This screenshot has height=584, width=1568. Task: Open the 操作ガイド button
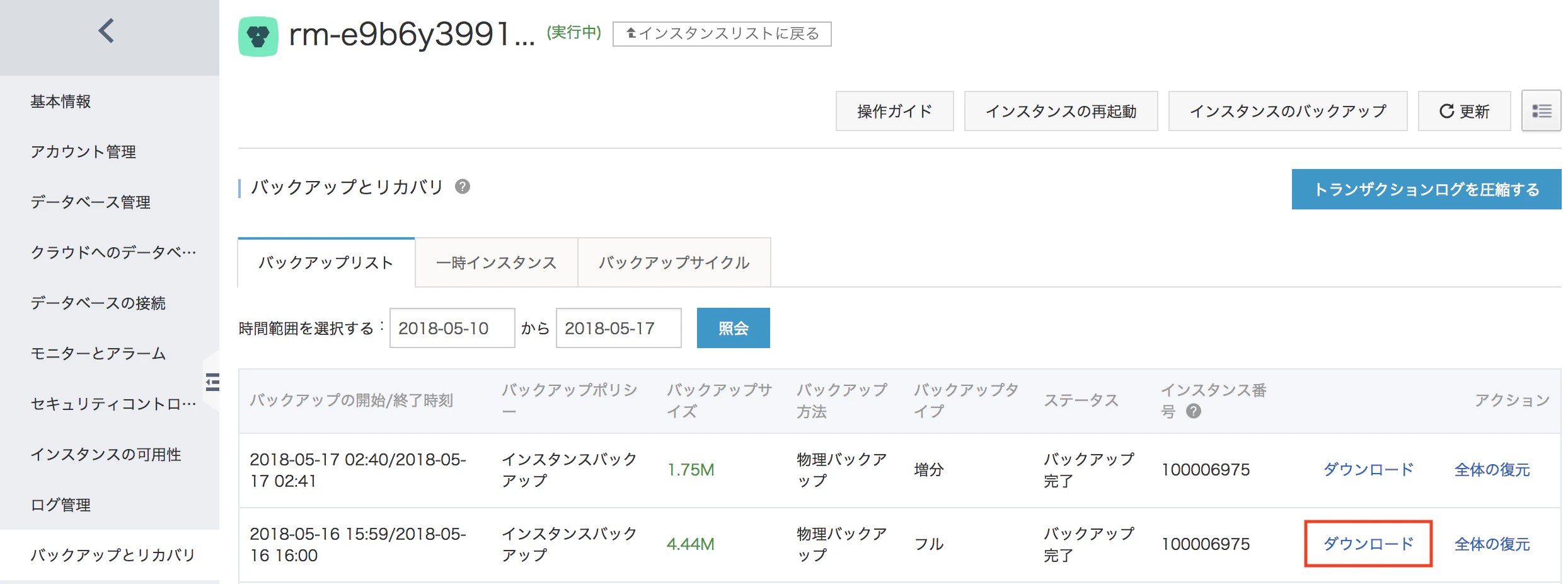click(895, 111)
